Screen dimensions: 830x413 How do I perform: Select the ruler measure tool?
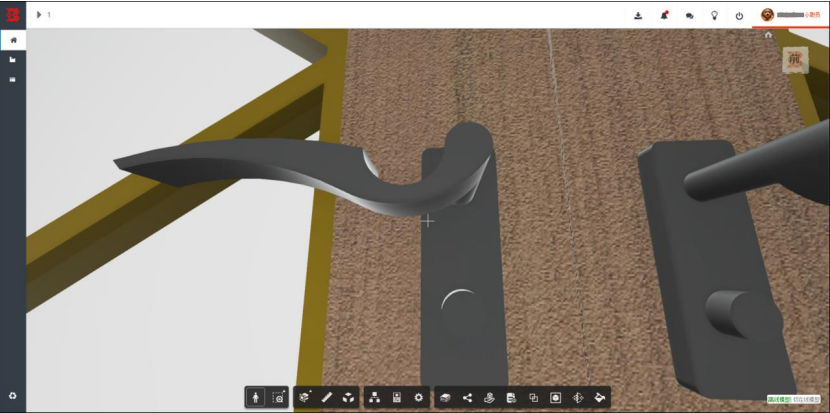point(327,397)
